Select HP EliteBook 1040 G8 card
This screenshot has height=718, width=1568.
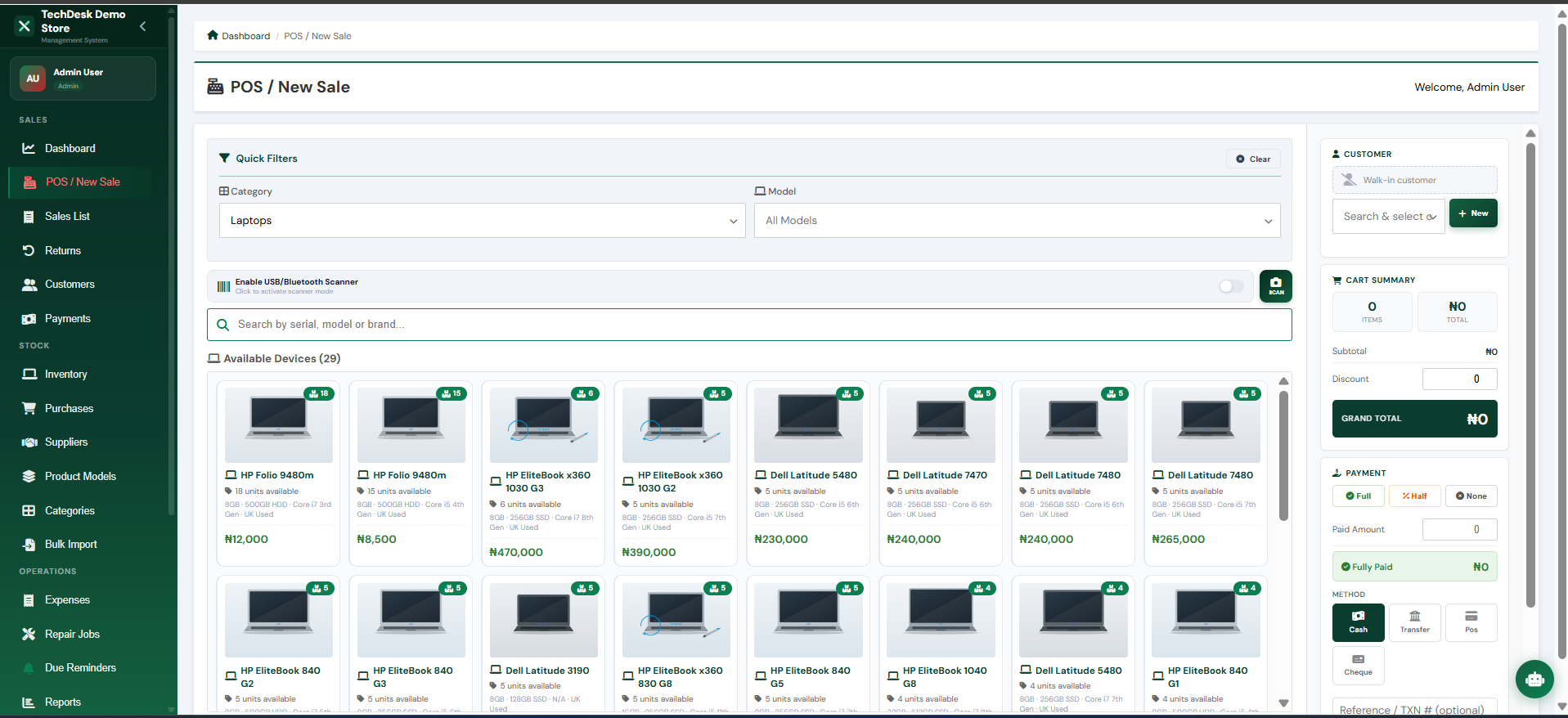coord(941,644)
